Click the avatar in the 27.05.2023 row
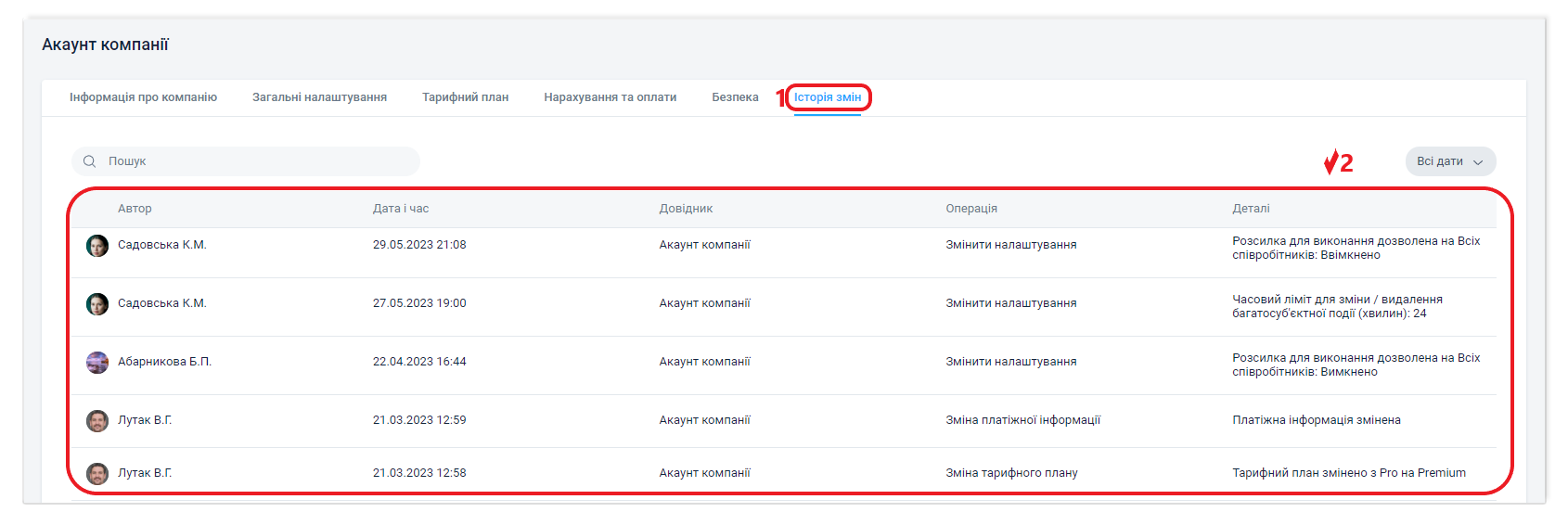1568x525 pixels. pos(97,304)
